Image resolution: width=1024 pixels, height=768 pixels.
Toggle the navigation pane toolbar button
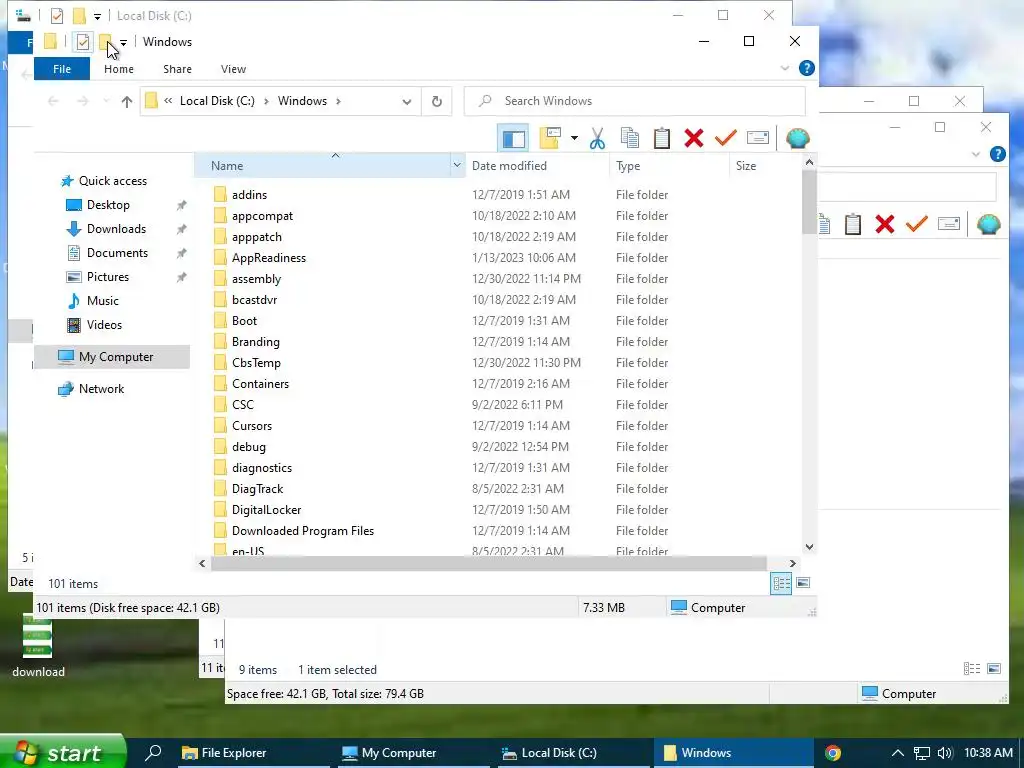click(513, 138)
